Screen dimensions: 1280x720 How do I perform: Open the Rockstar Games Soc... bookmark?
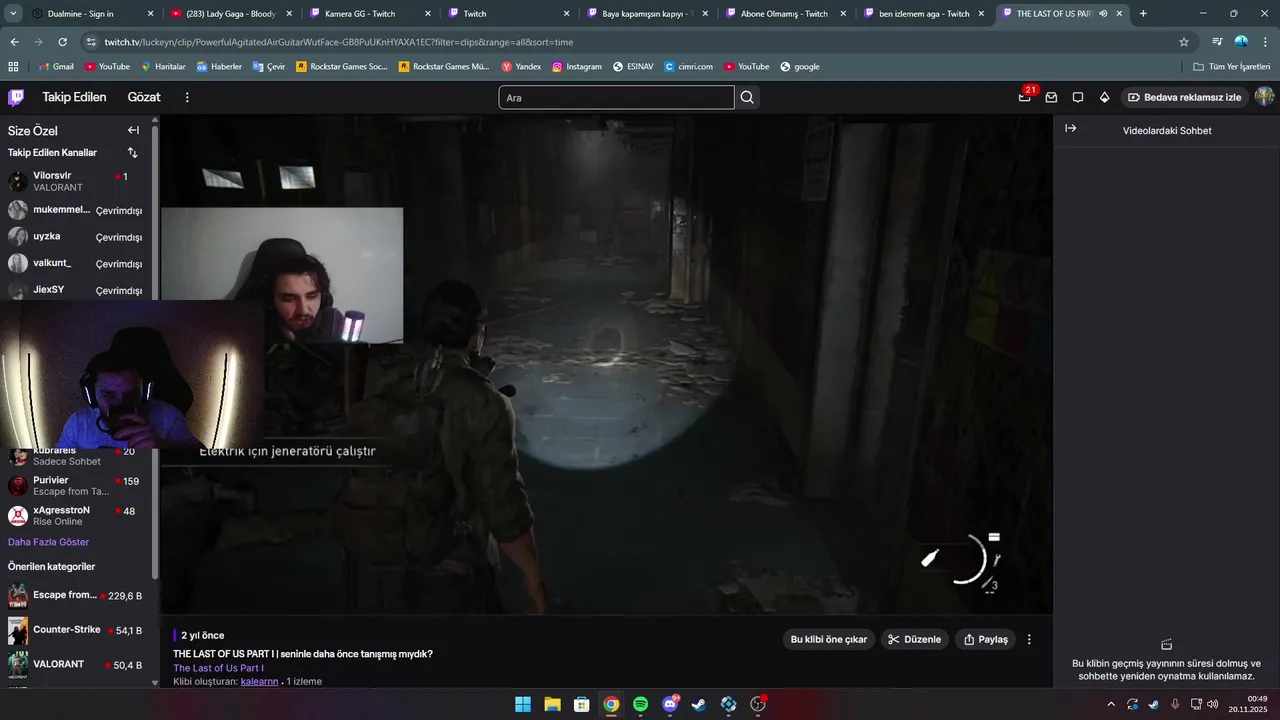(x=341, y=66)
